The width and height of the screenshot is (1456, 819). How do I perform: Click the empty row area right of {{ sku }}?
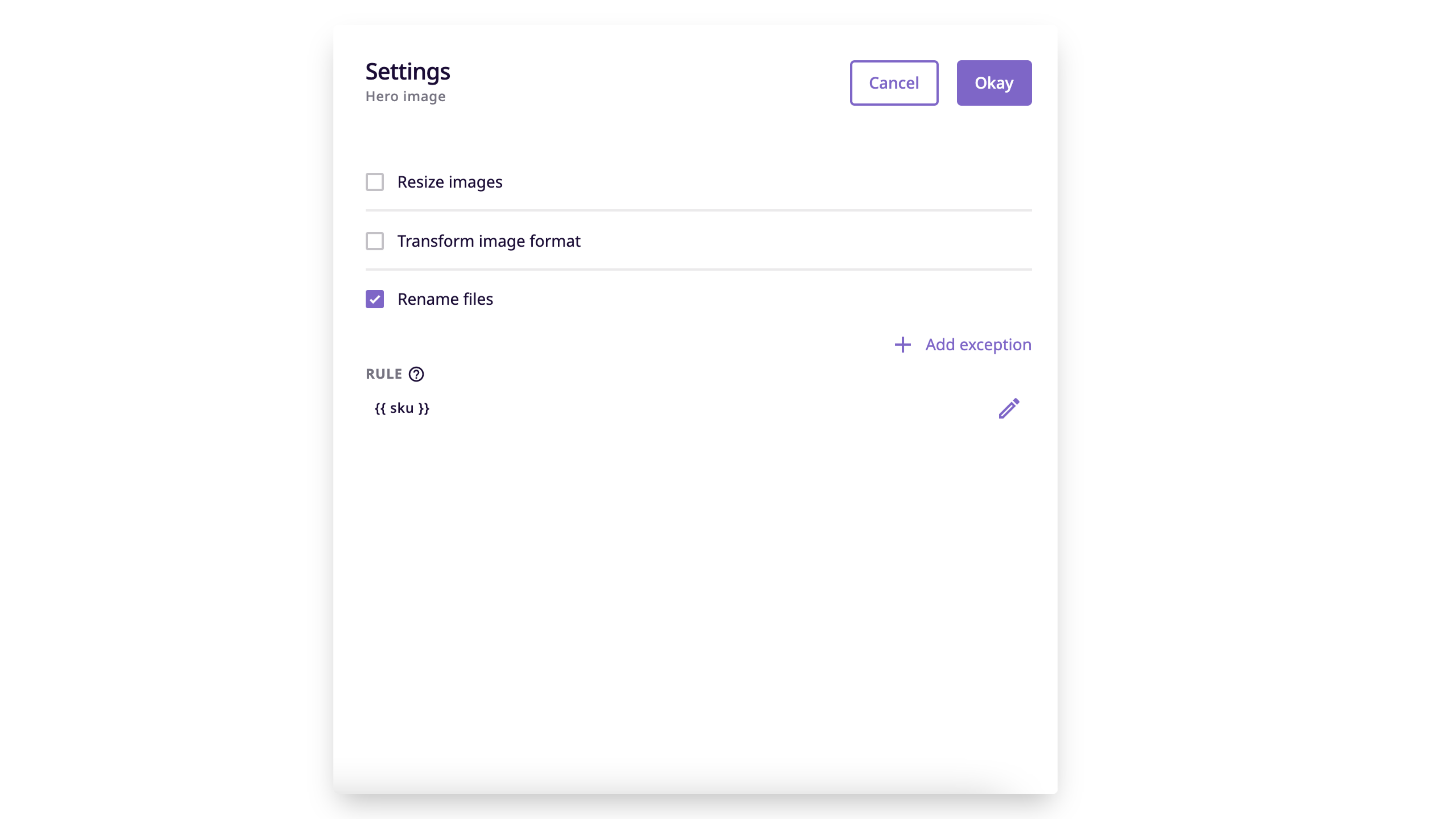point(712,408)
